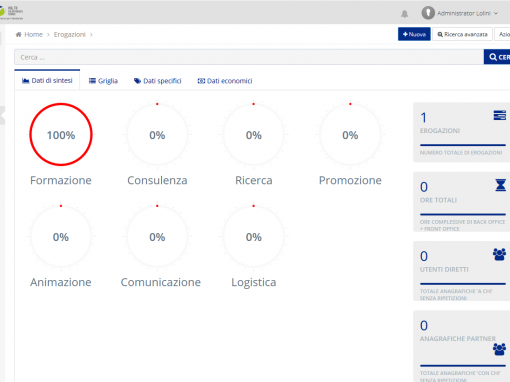Open the Administrator Lolini user dropdown

click(467, 13)
